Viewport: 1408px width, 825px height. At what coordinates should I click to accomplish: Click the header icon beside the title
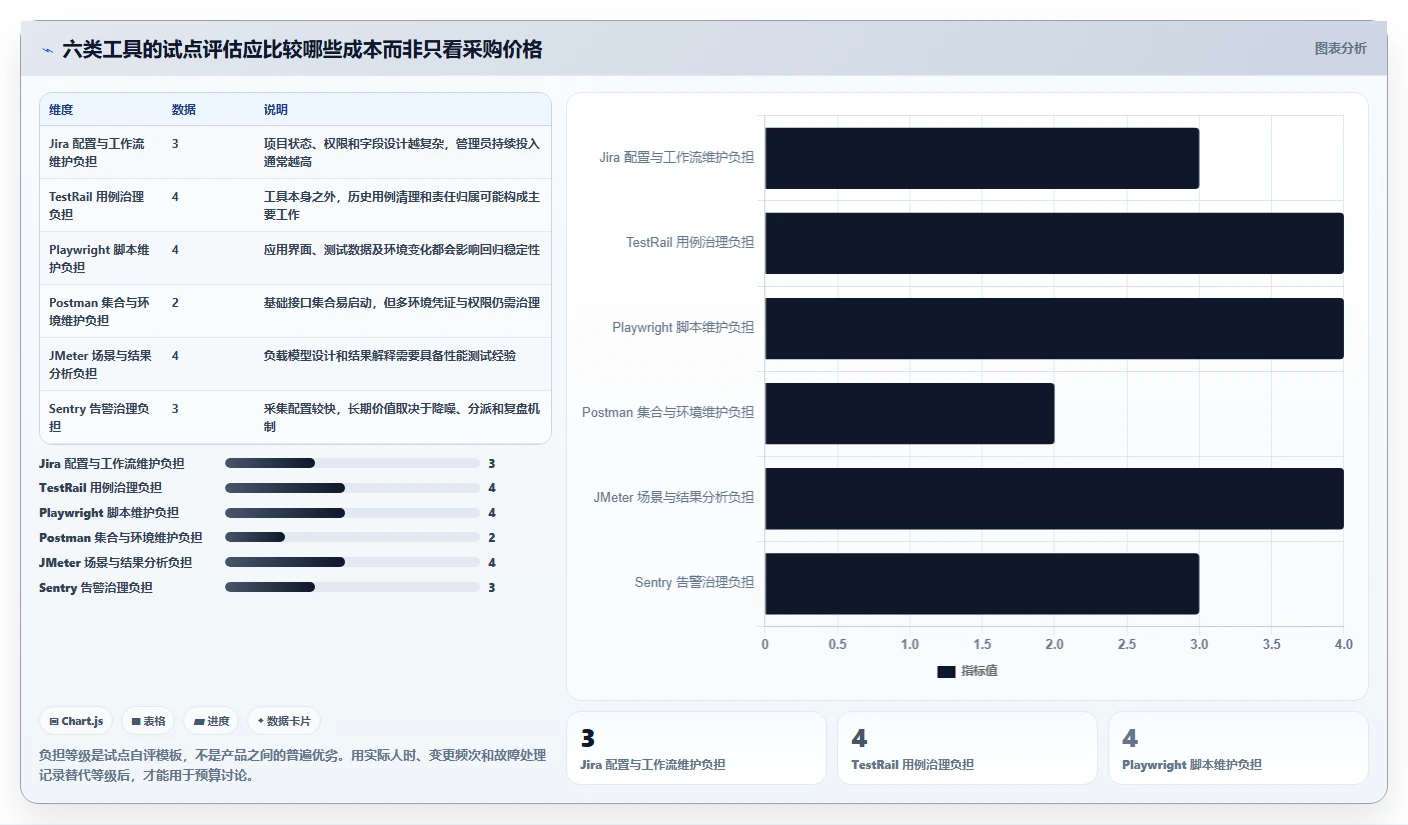(47, 50)
